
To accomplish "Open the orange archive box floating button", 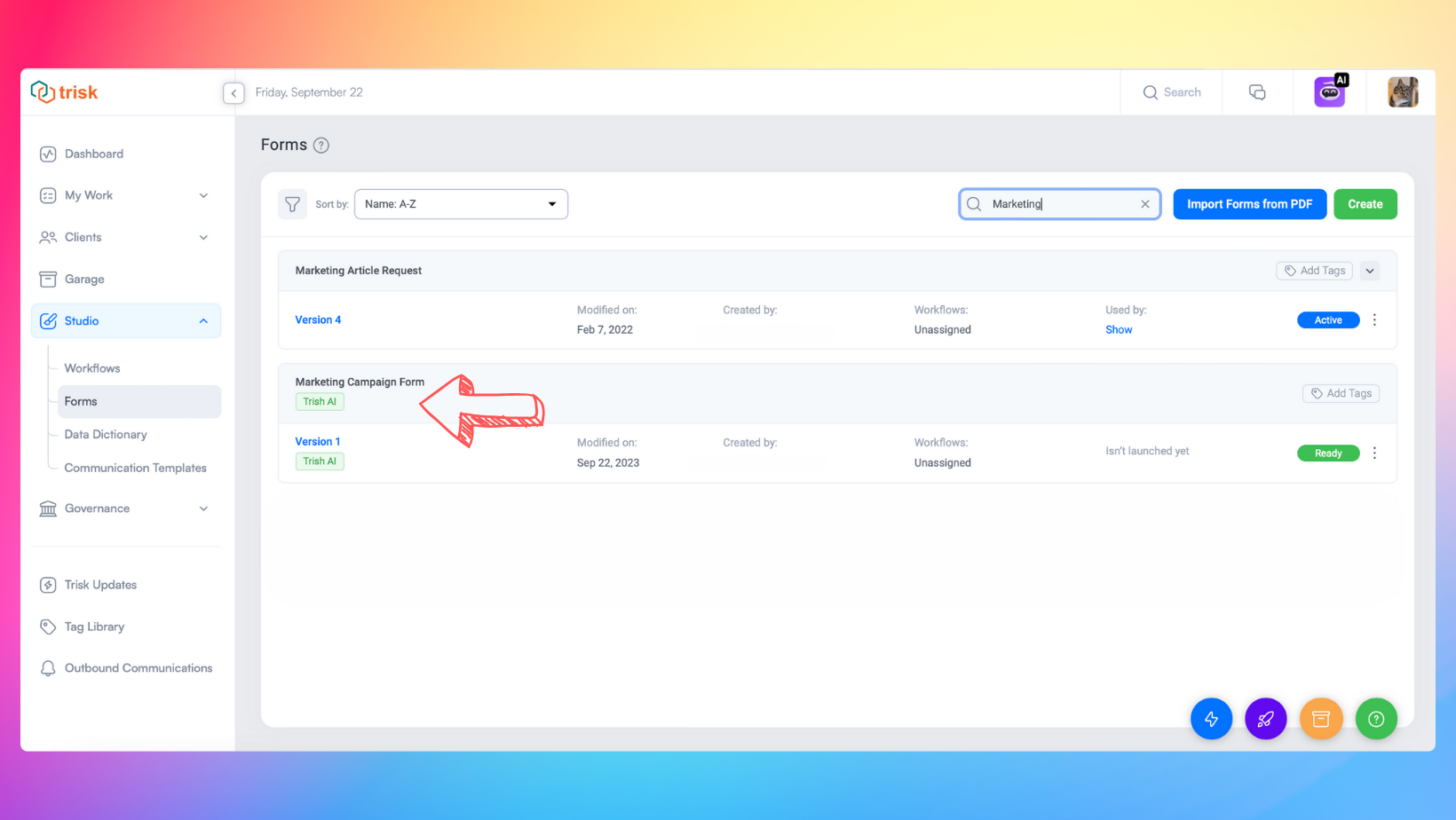I will (x=1321, y=719).
